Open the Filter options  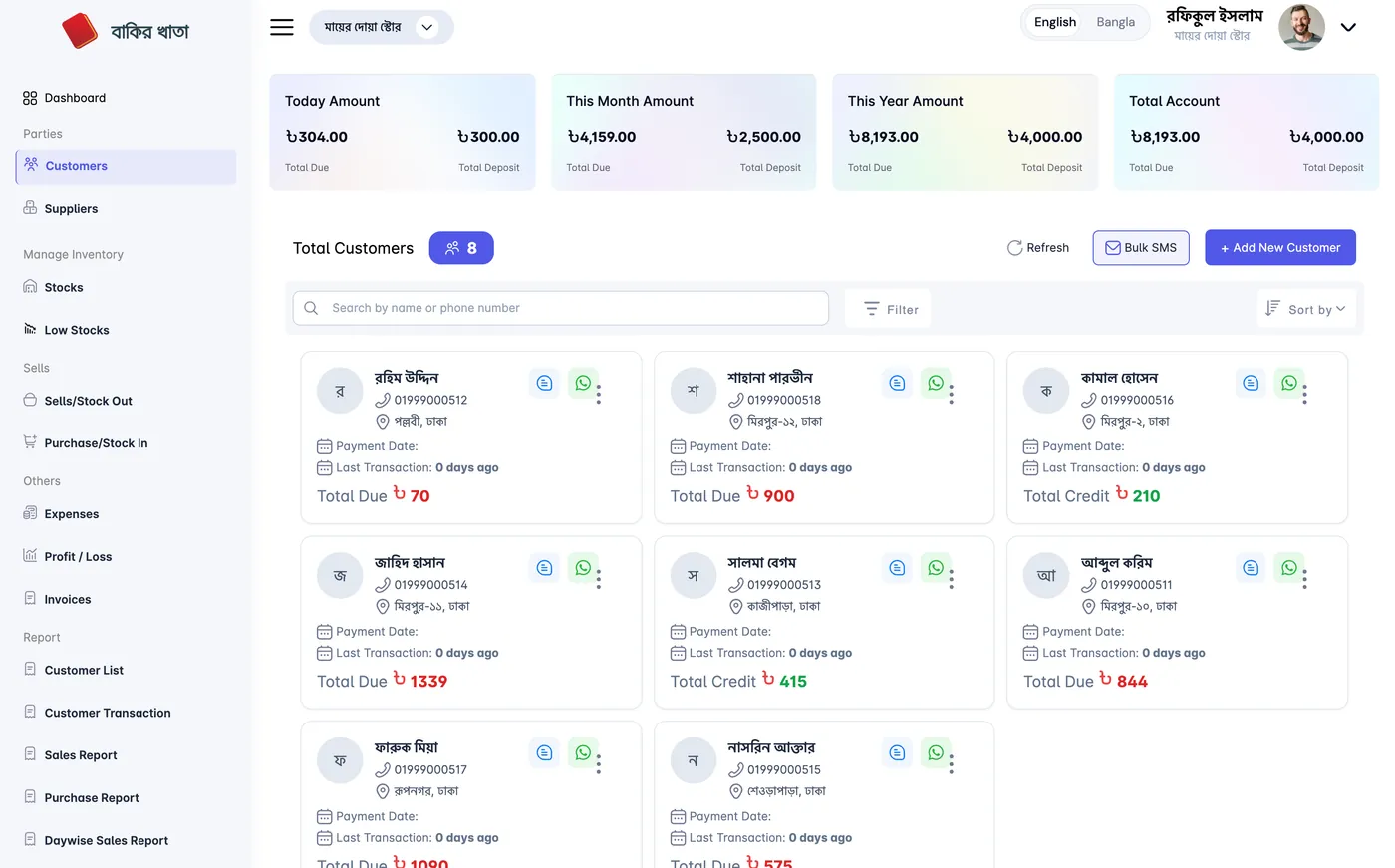coord(888,309)
